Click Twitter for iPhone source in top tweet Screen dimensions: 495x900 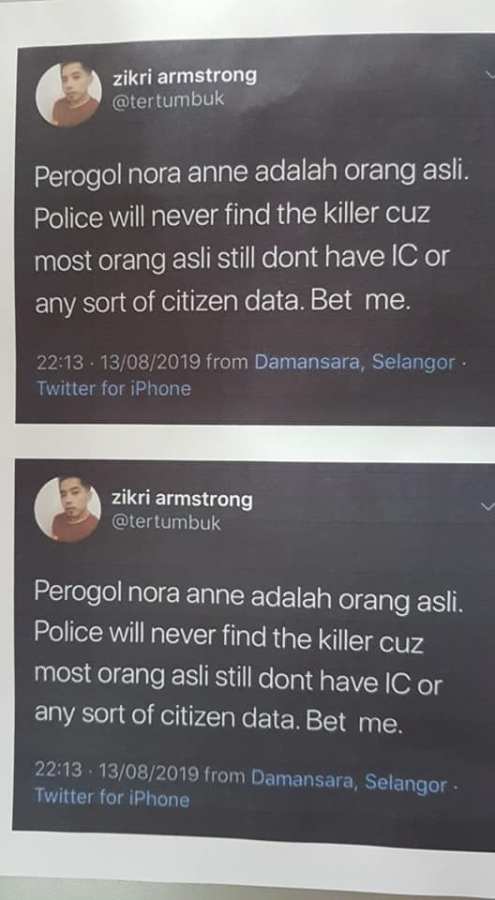[113, 389]
